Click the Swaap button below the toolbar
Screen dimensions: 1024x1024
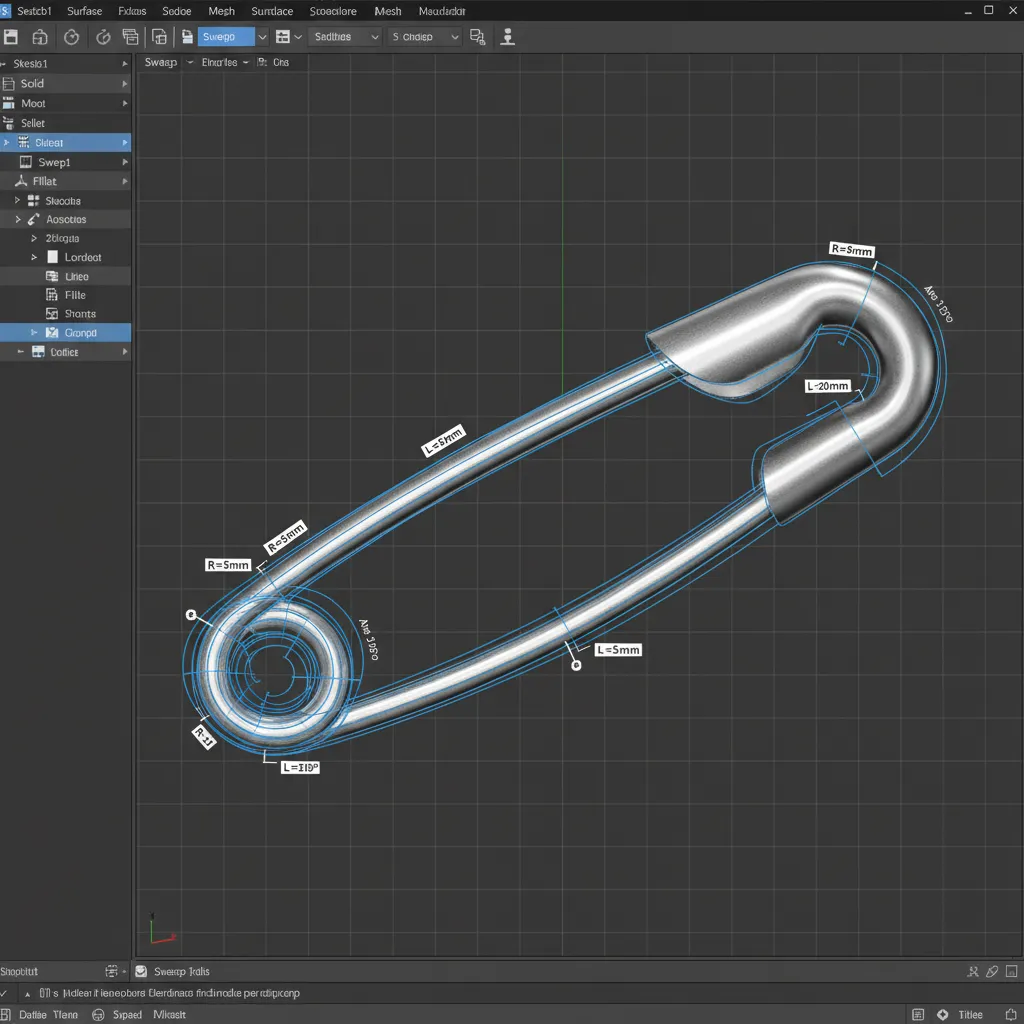point(160,61)
